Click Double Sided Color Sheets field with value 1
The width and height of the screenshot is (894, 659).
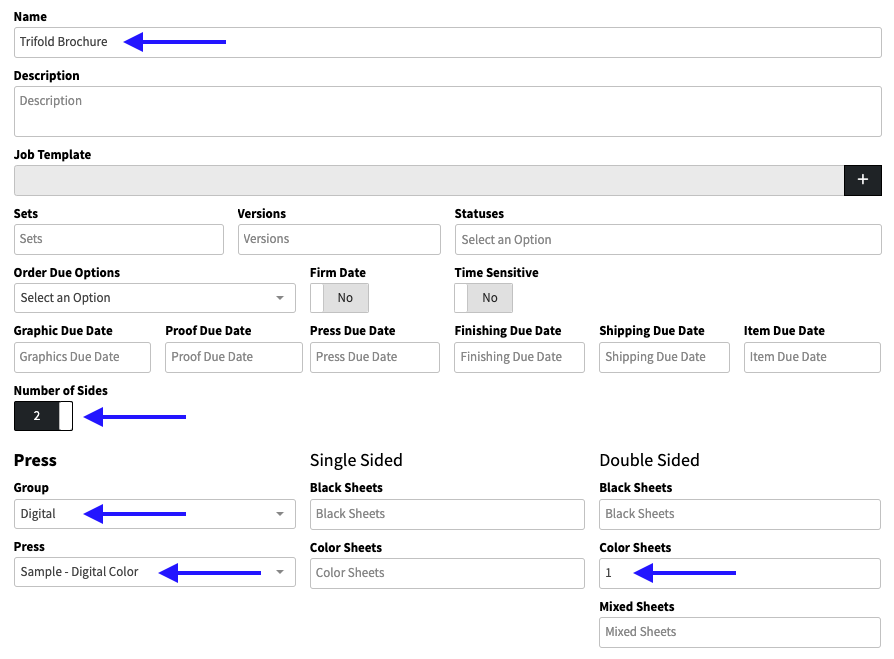[739, 573]
